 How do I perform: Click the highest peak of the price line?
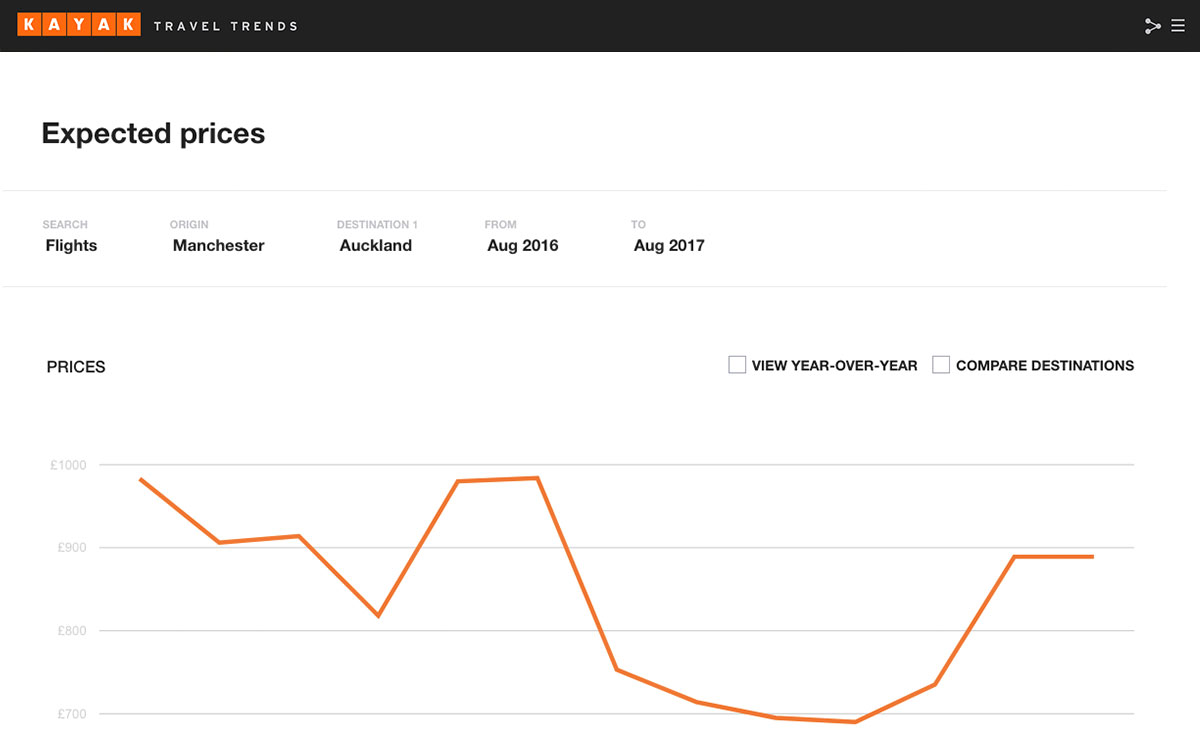[x=538, y=478]
